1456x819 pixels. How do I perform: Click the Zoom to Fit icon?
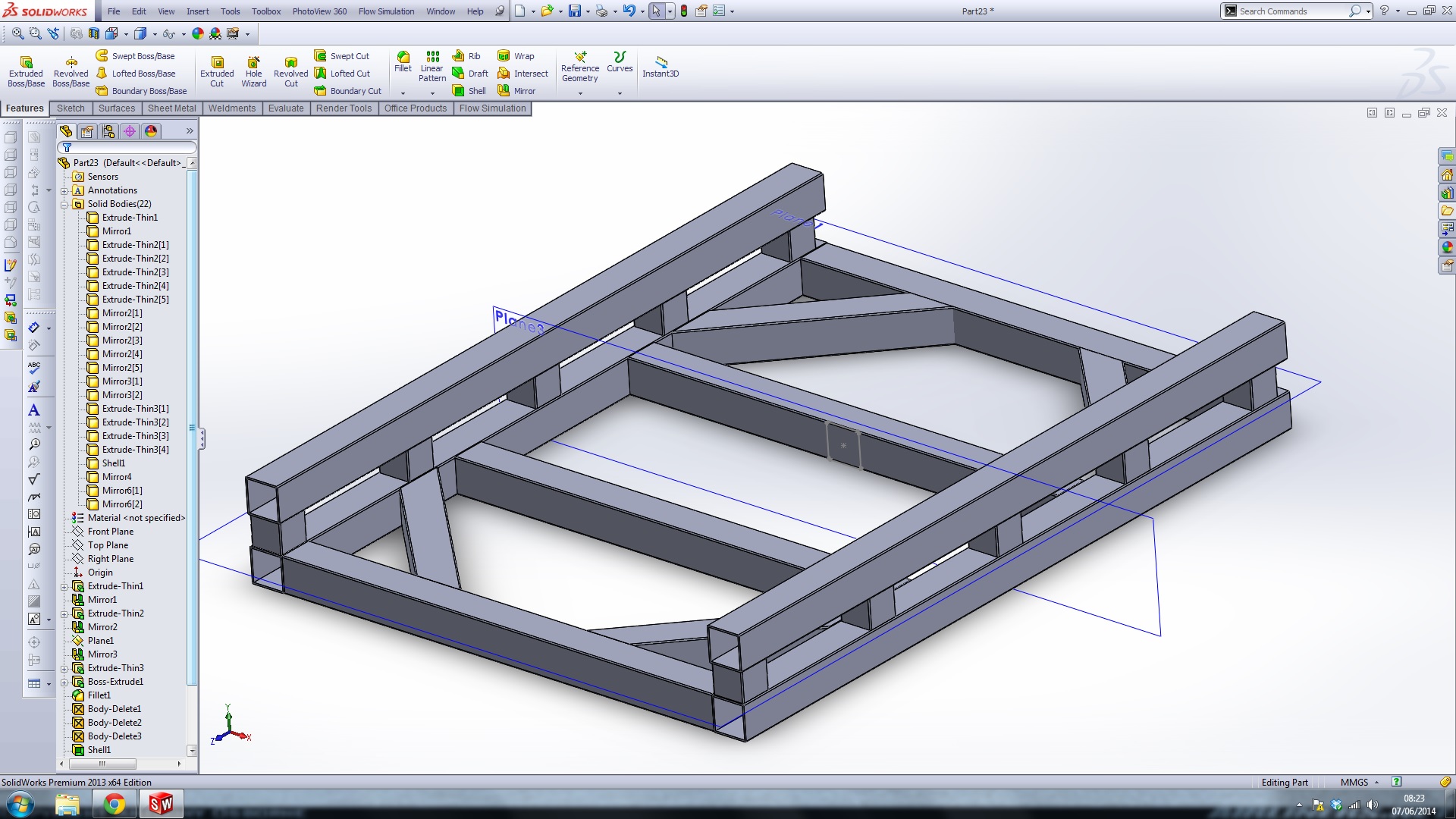click(17, 33)
